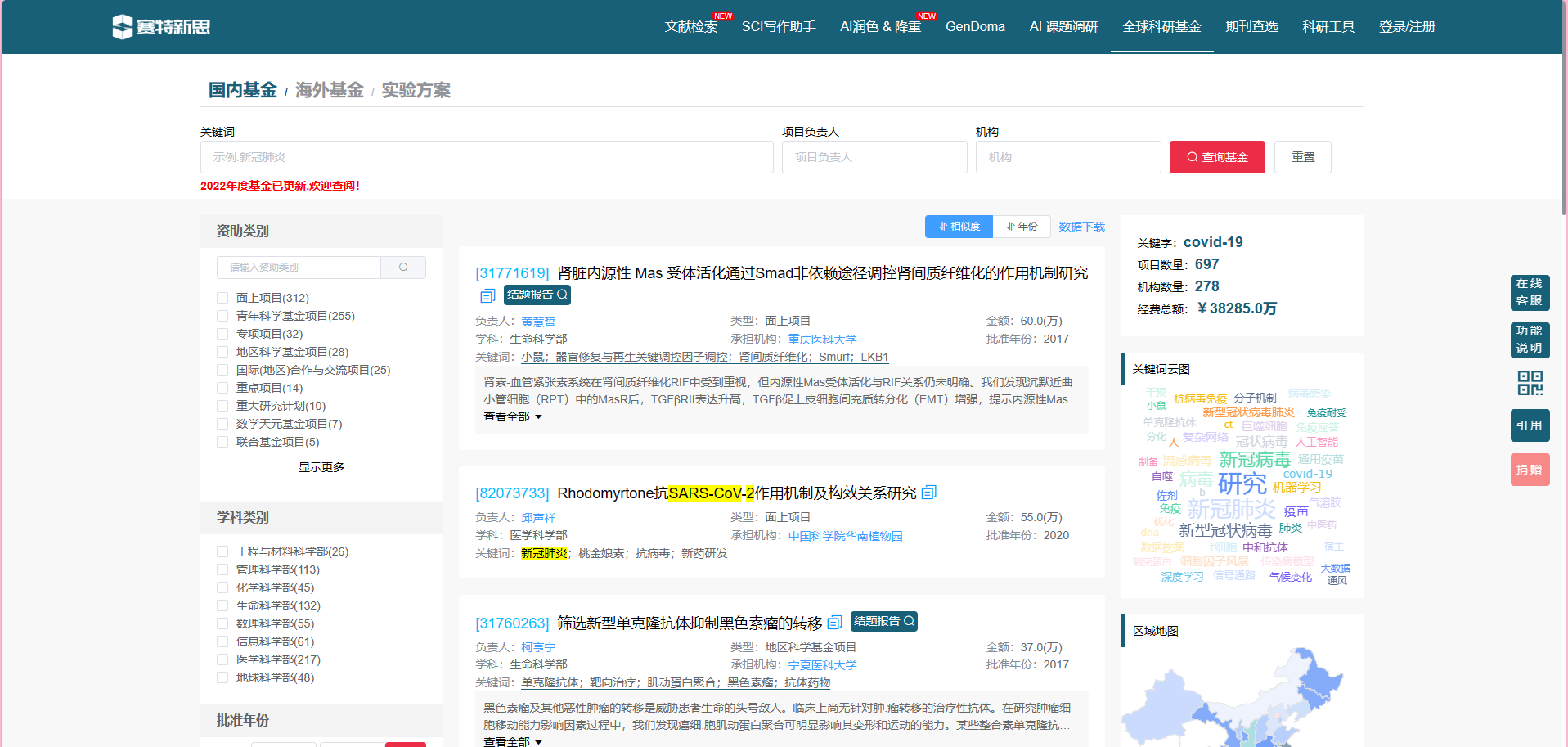Click 新冠病毒 in keyword cloud
This screenshot has height=747, width=1568.
tap(1254, 460)
